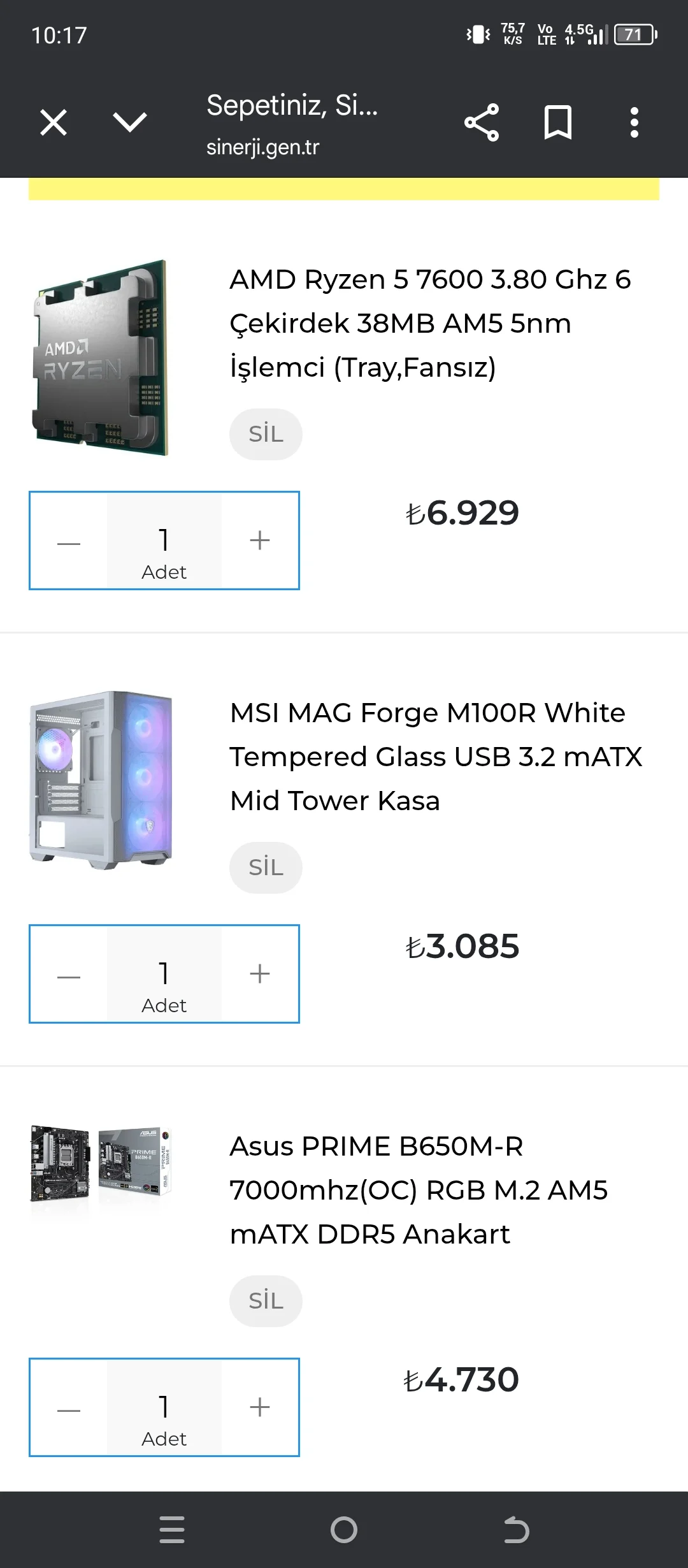Increase Asus PRIME B650M-R quantity
Viewport: 688px width, 1568px height.
260,1407
